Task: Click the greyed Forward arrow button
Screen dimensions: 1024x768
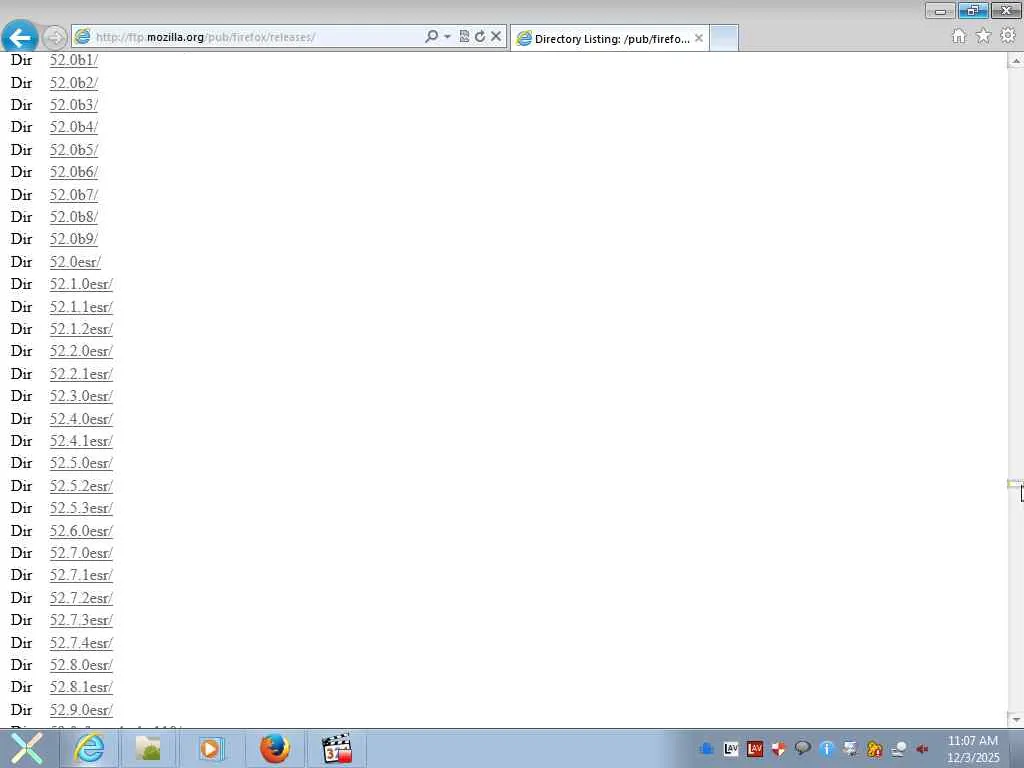Action: coord(54,37)
